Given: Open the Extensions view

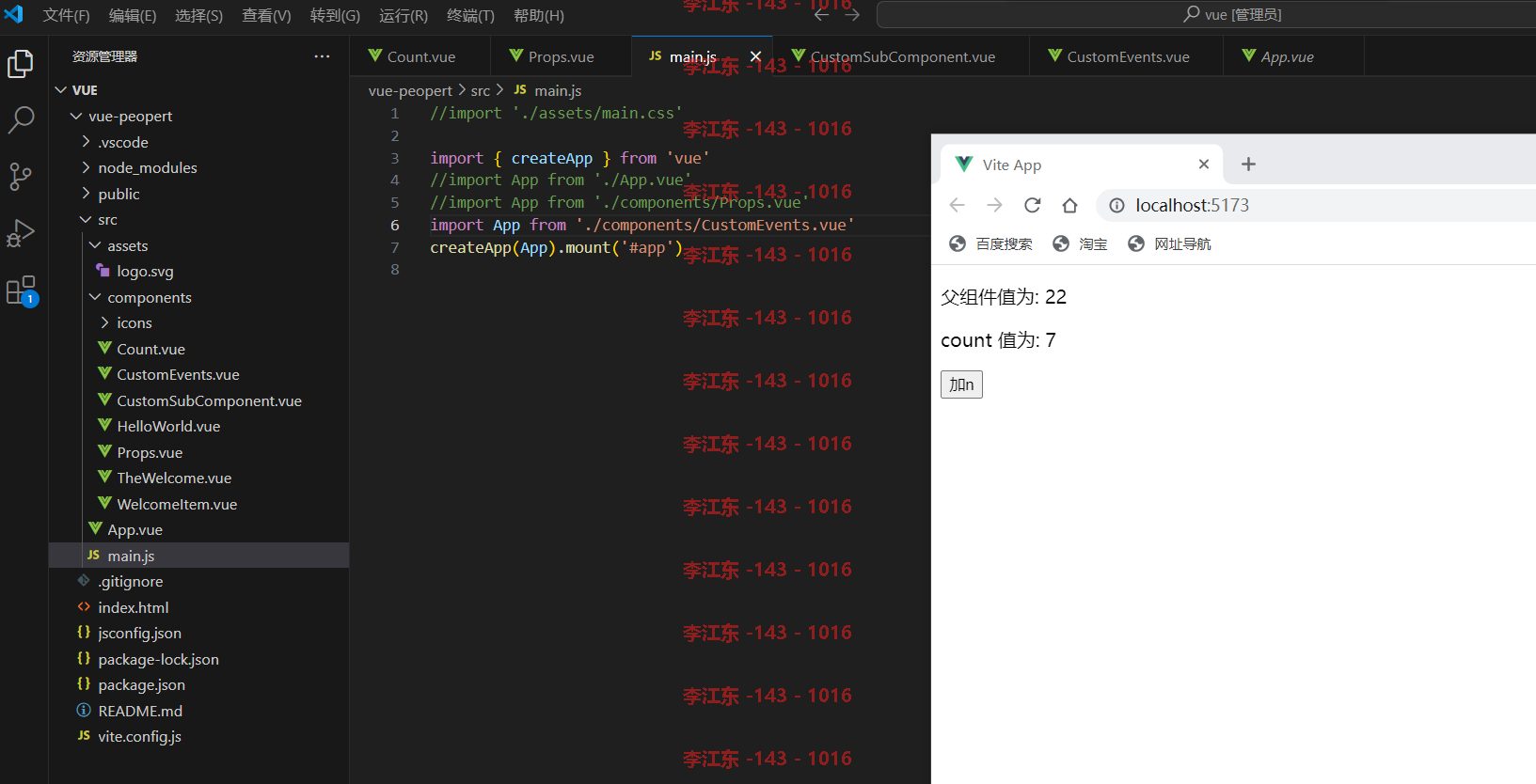Looking at the screenshot, I should [21, 290].
